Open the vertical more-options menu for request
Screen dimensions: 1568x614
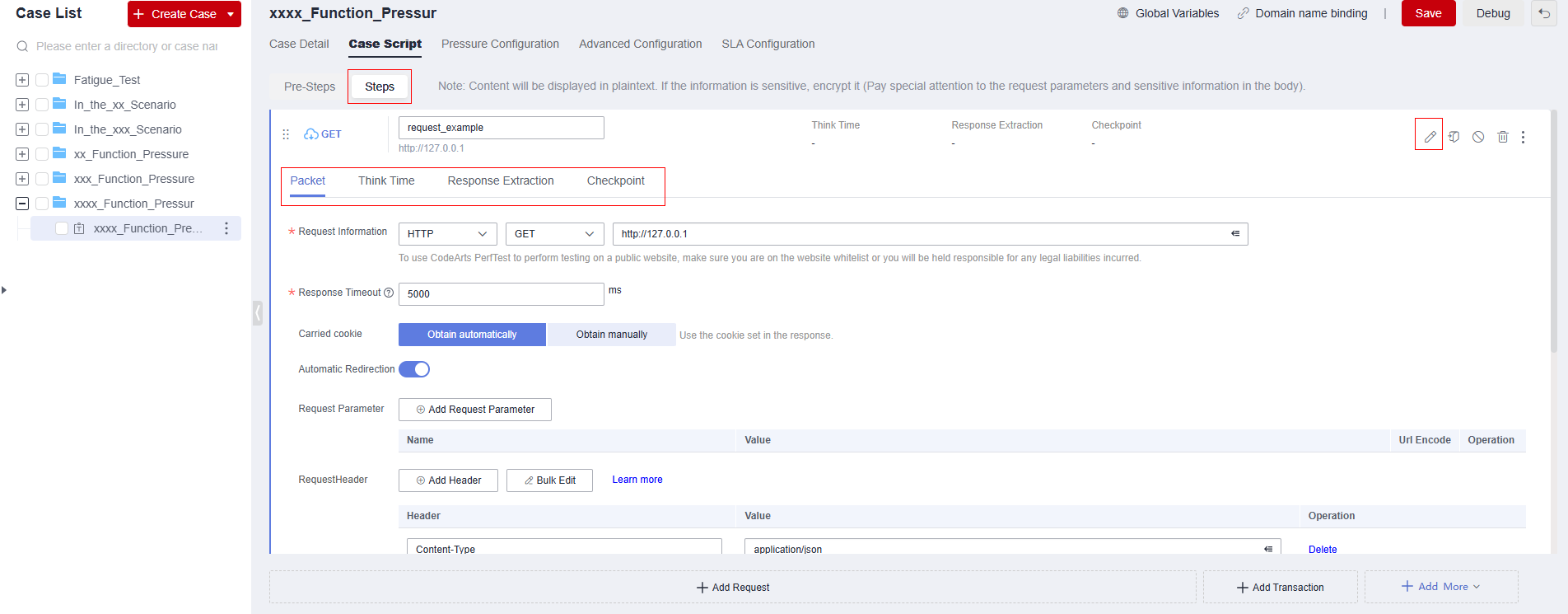[1523, 137]
